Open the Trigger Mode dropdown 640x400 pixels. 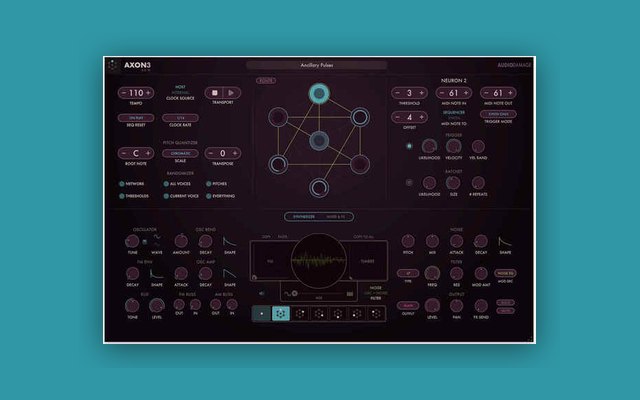coord(498,114)
